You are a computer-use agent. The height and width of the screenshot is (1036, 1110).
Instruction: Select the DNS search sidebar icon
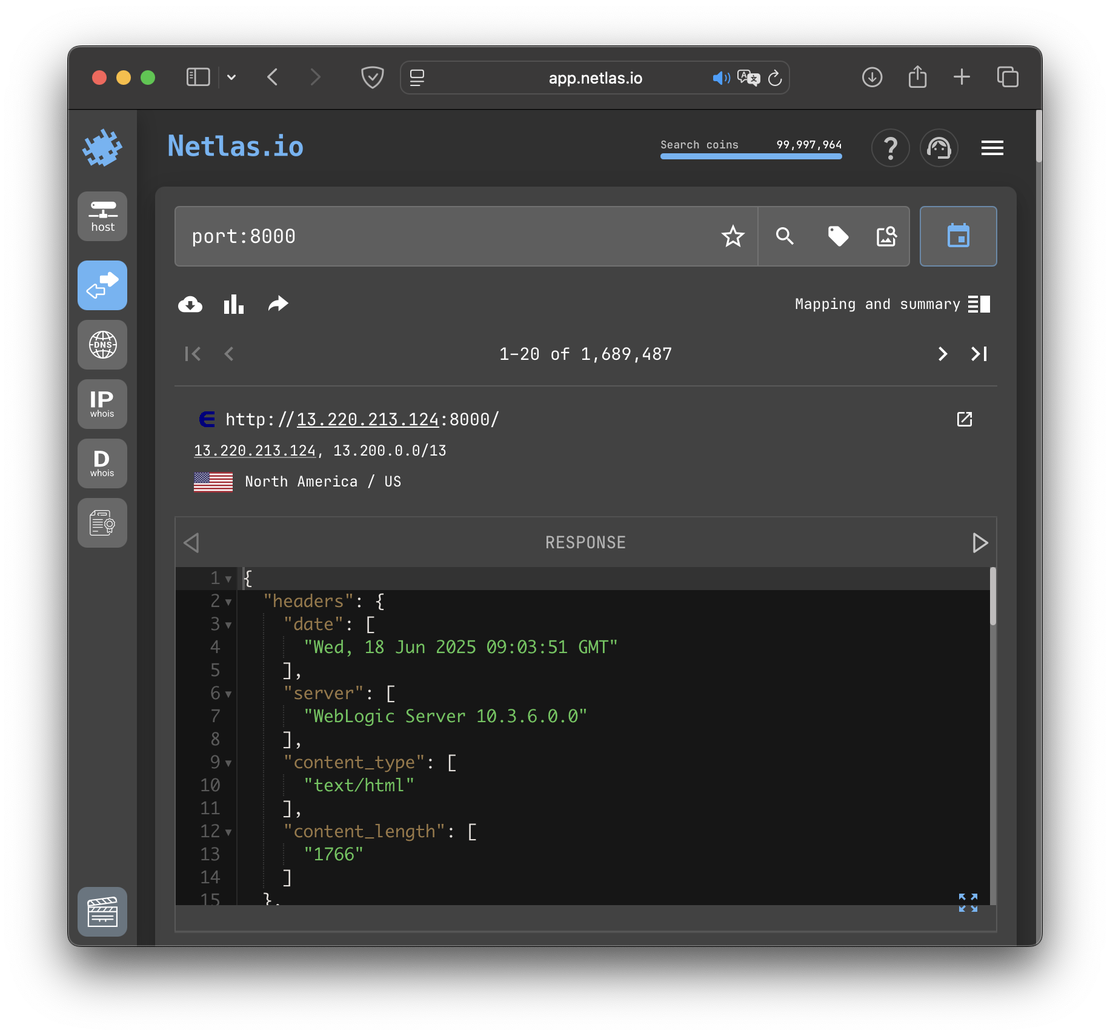coord(102,345)
